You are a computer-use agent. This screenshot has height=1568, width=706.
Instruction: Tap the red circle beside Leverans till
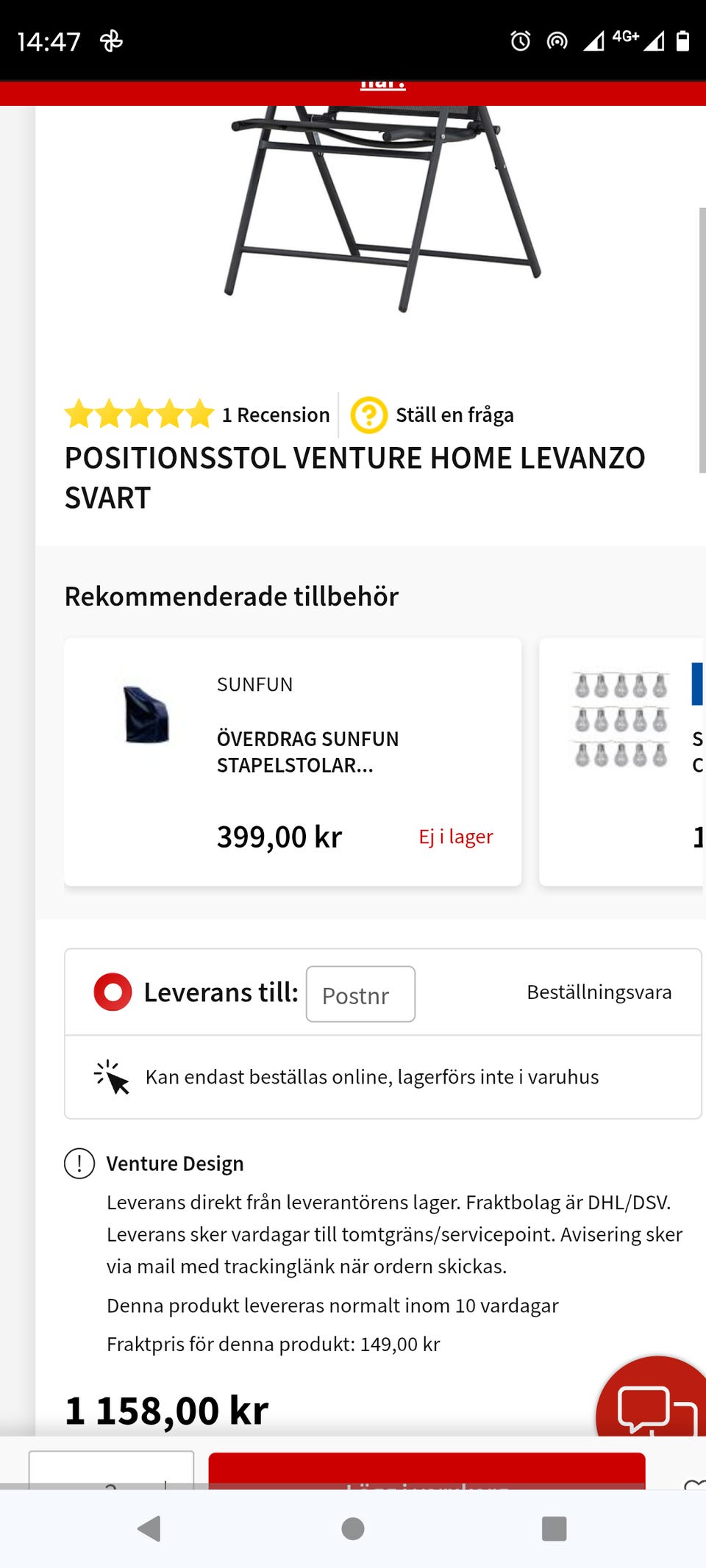pyautogui.click(x=113, y=992)
